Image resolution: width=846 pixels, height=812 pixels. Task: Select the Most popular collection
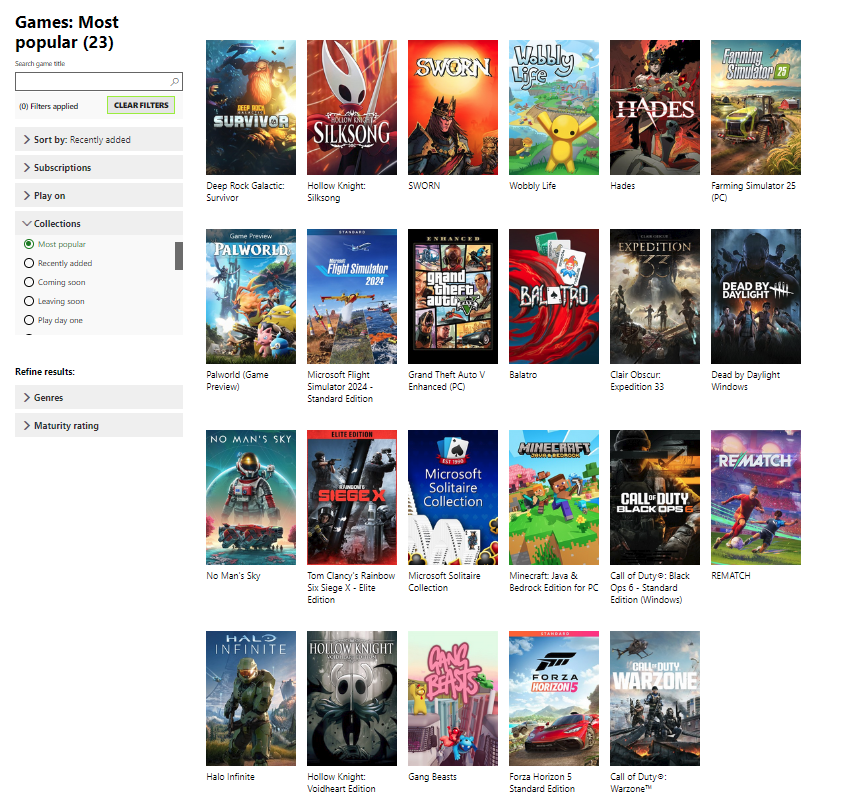tap(29, 244)
